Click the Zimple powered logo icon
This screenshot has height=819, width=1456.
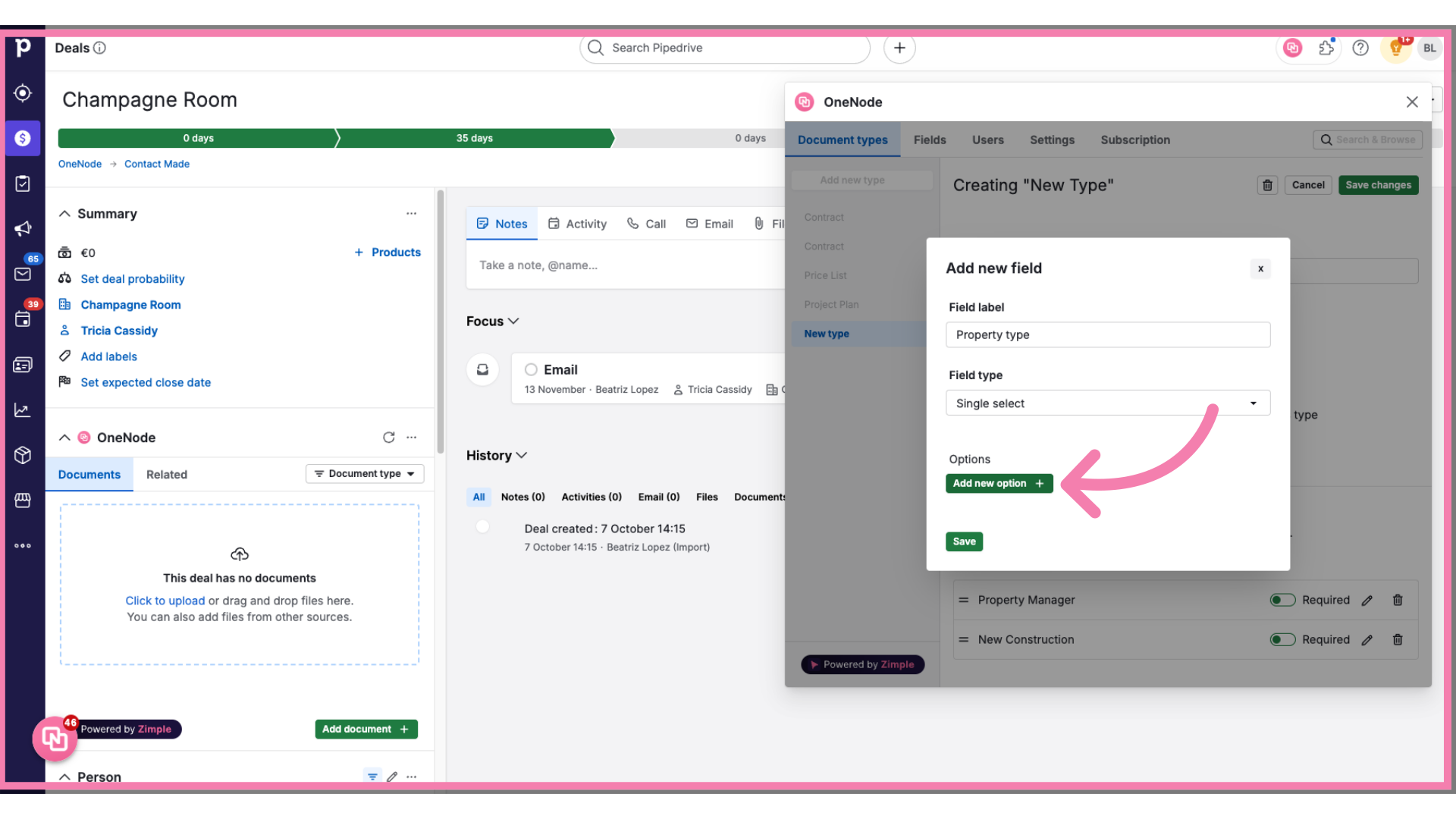click(55, 738)
